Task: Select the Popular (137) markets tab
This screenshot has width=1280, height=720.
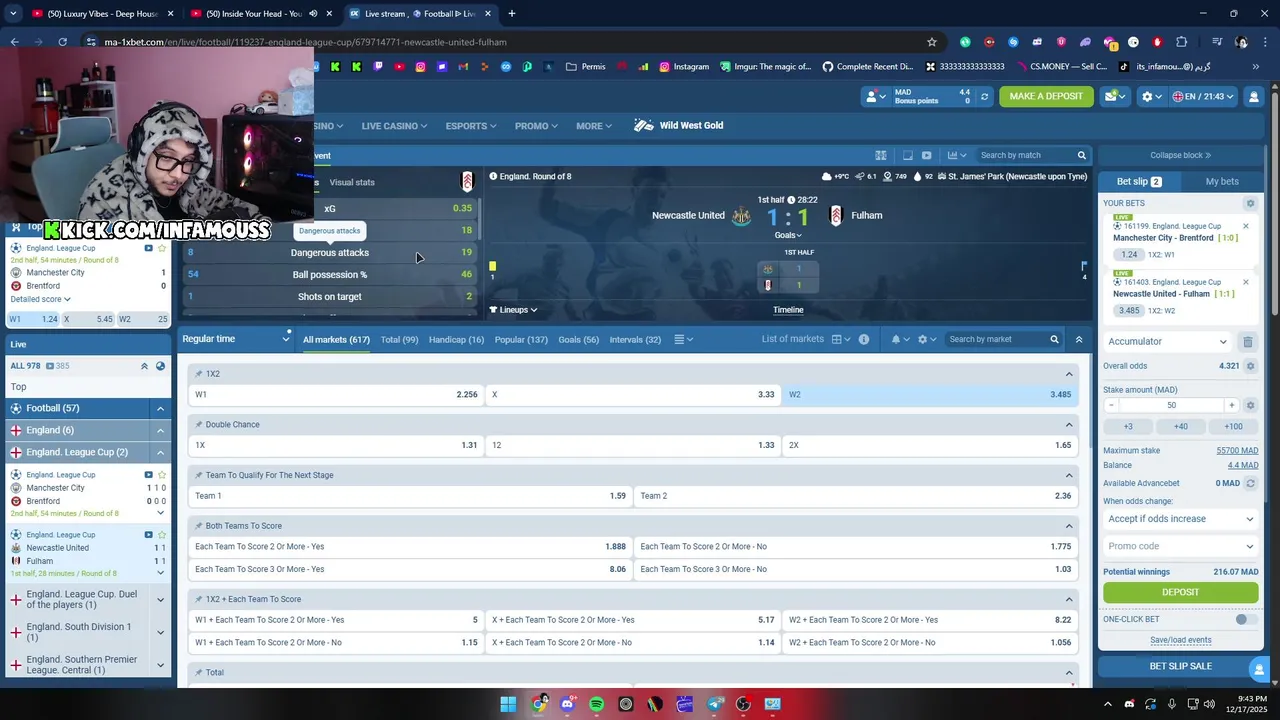Action: click(x=521, y=340)
